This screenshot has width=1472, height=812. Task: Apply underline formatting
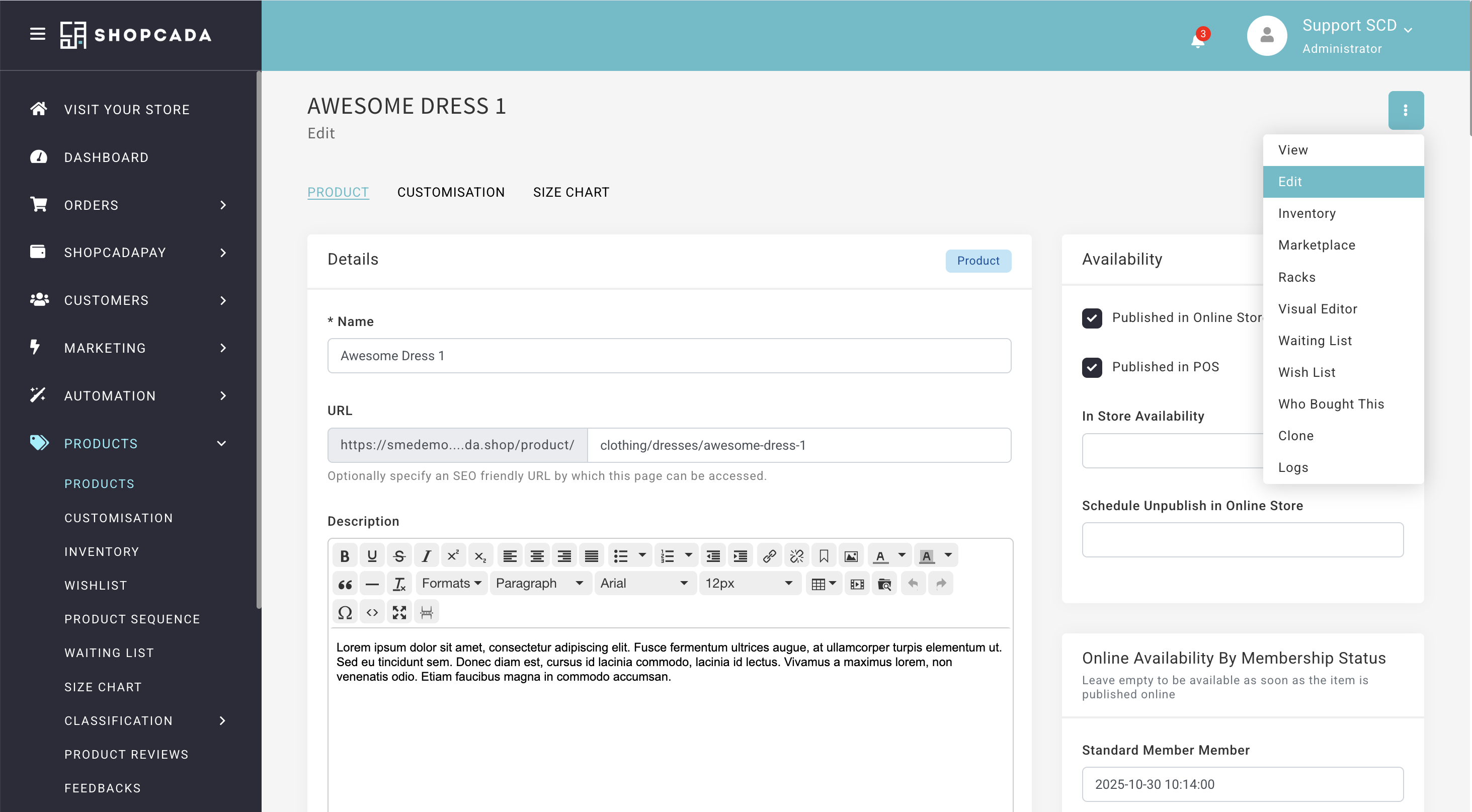tap(372, 555)
